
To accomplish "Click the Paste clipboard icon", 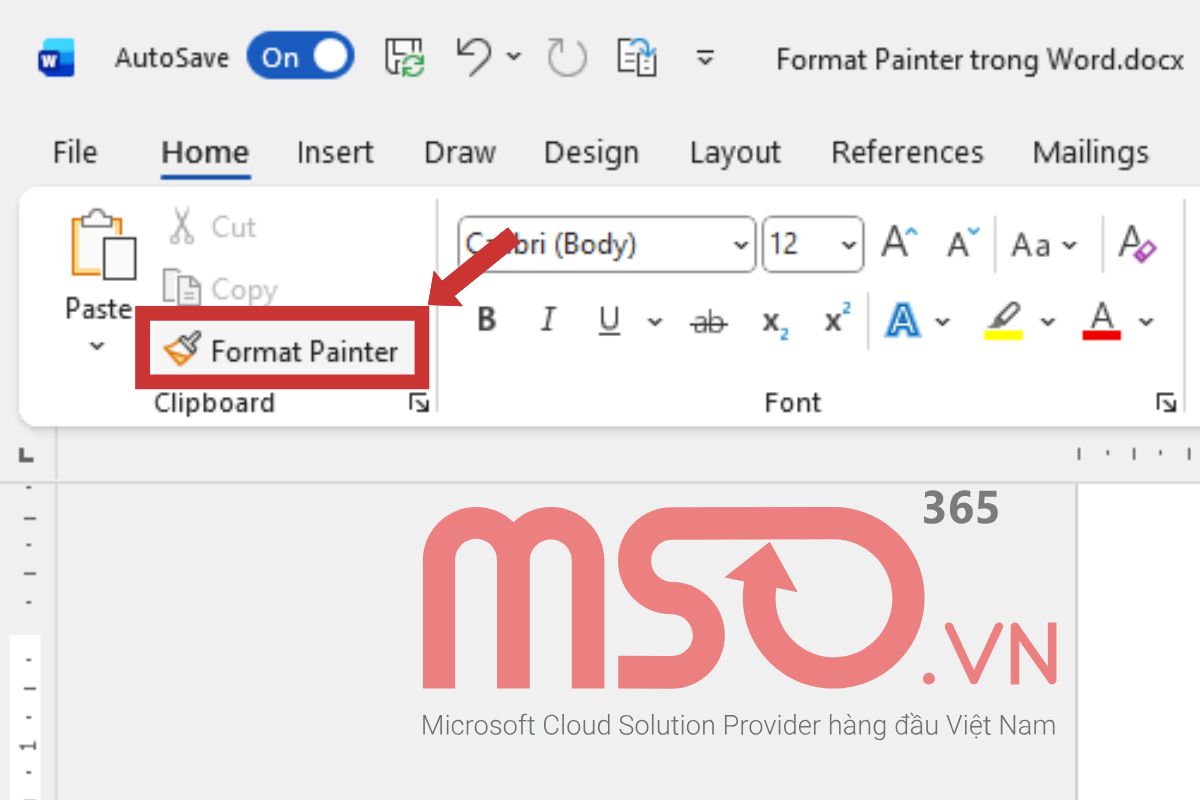I will (102, 245).
